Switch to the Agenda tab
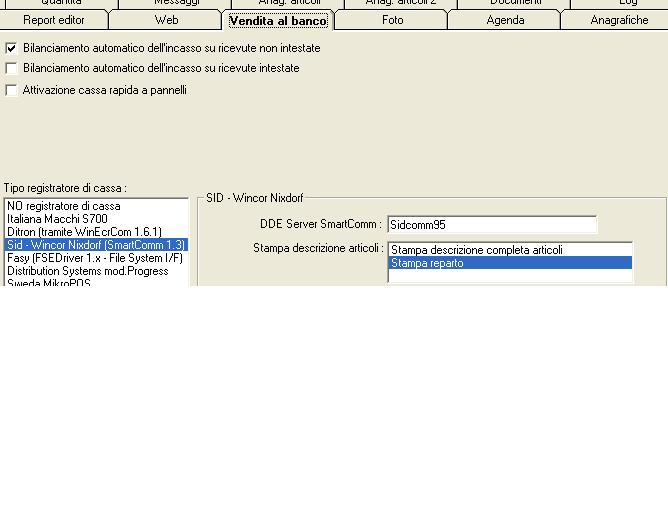Screen dimensions: 668x512 (x=505, y=20)
